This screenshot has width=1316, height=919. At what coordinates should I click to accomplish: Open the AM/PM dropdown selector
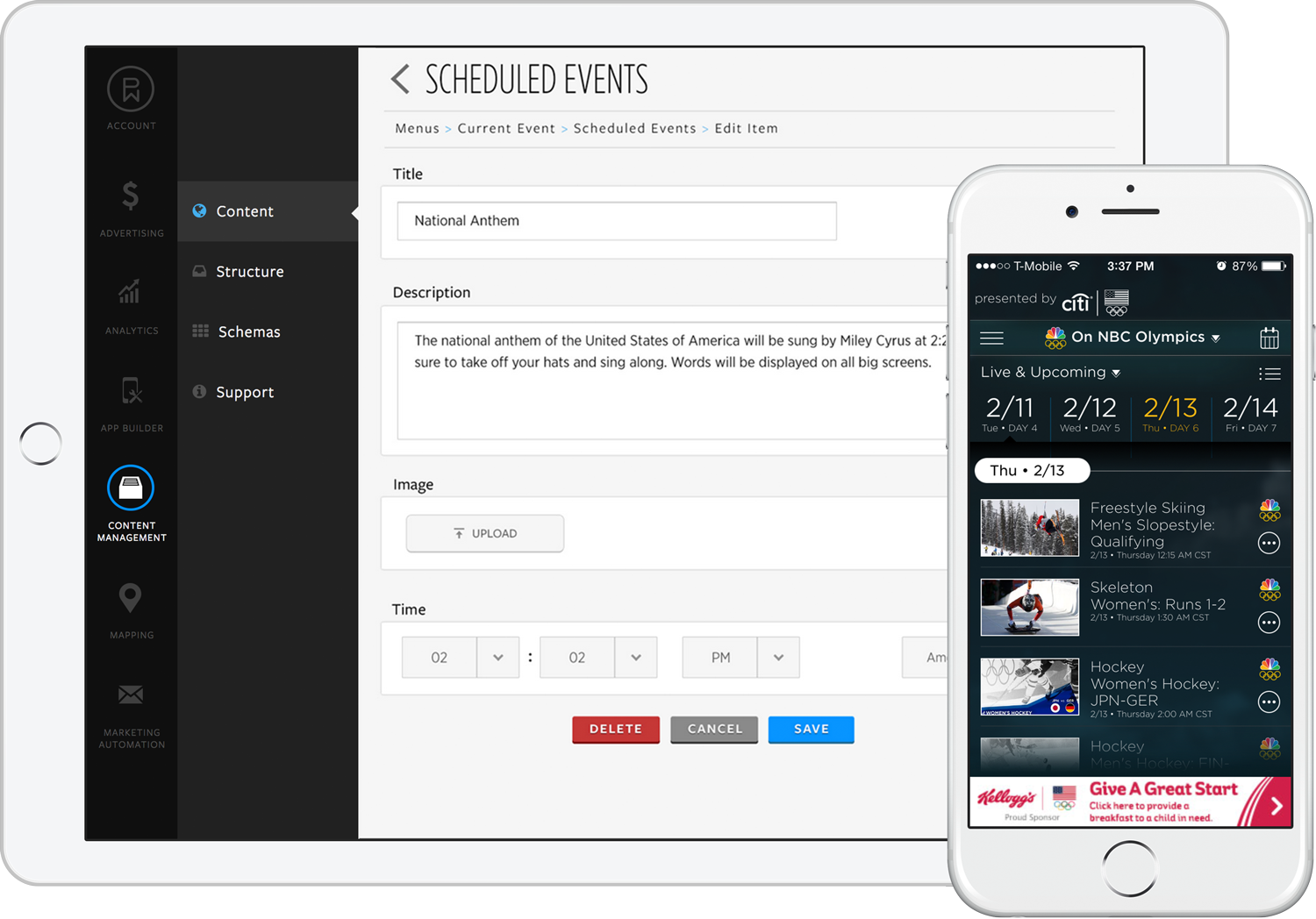[777, 658]
